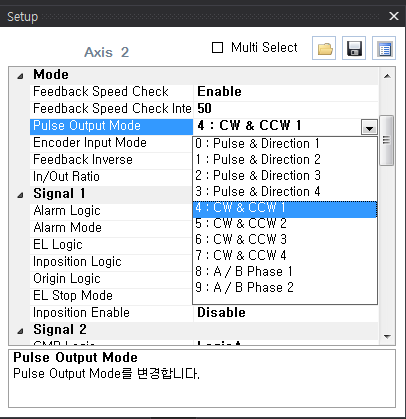This screenshot has height=419, width=406.
Task: Close the Setup panel
Action: pos(394,16)
